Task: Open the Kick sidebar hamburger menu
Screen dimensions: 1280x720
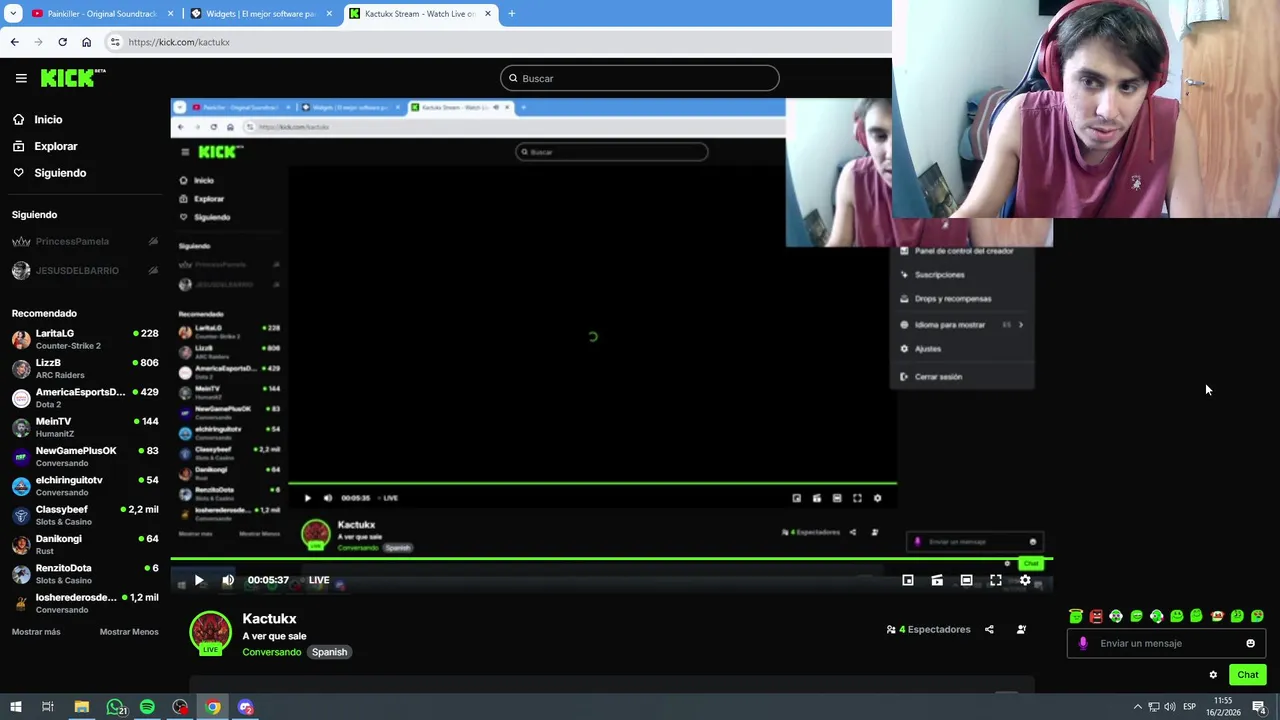Action: tap(21, 78)
